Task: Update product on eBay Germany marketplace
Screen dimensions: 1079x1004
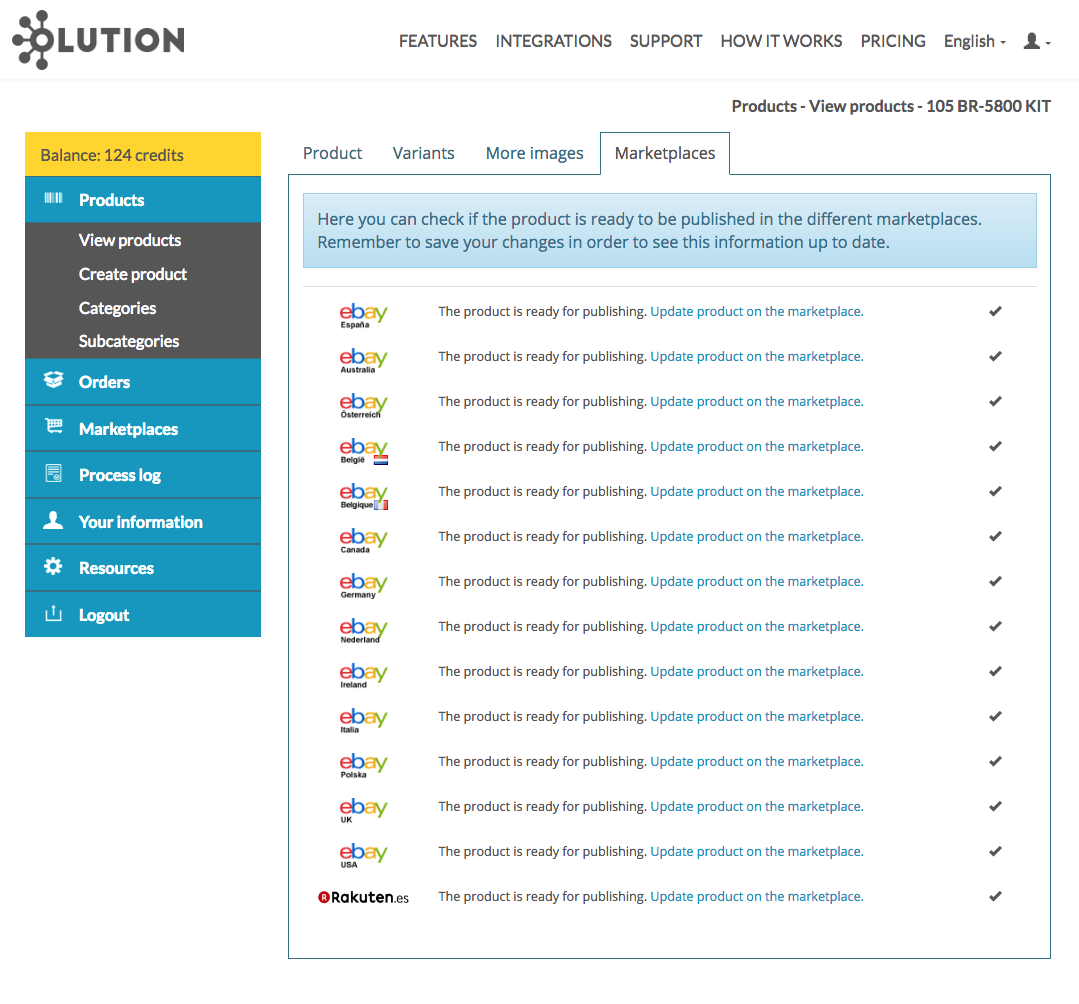Action: 757,581
